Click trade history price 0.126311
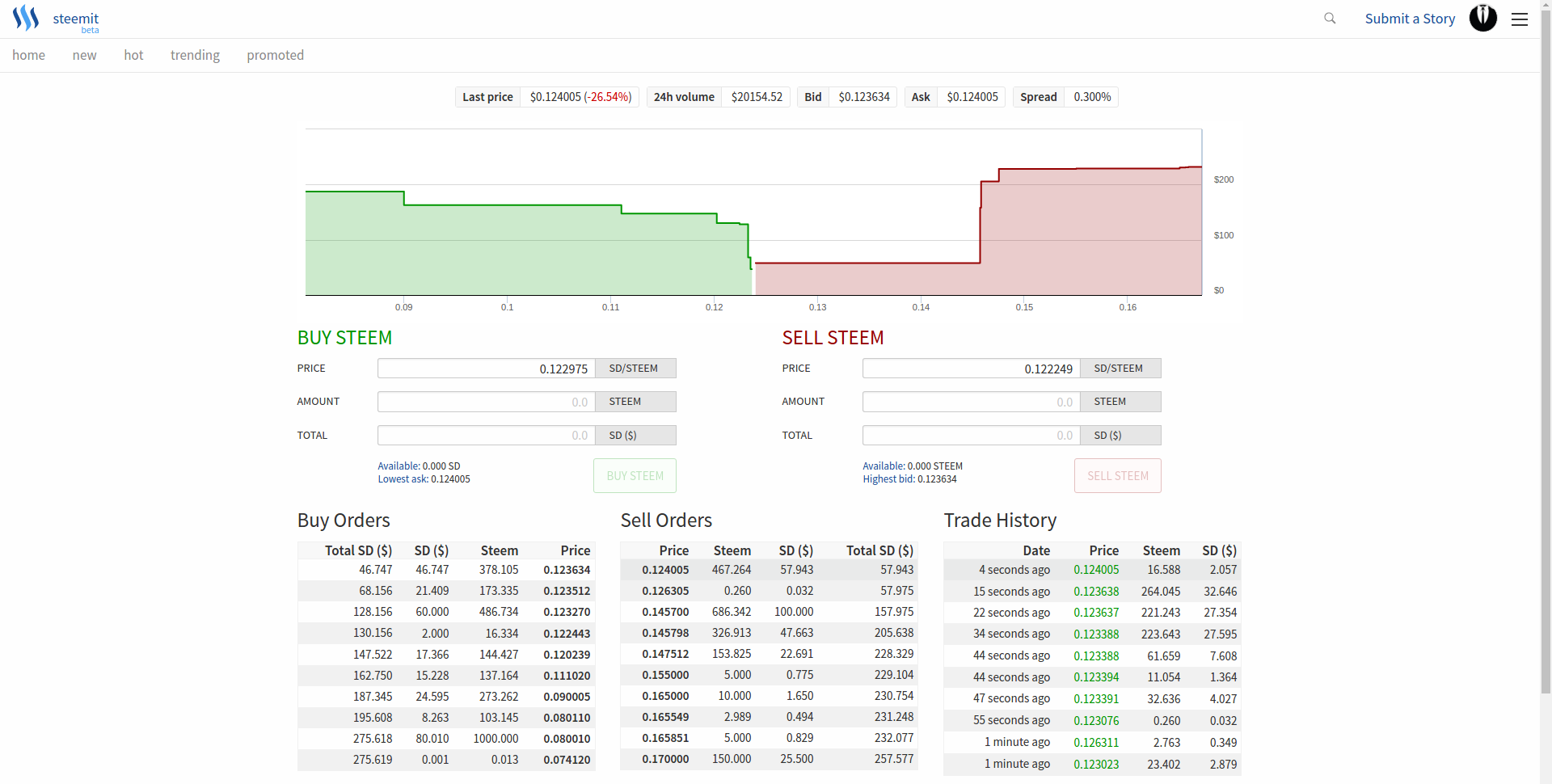The height and width of the screenshot is (784, 1552). 1096,743
